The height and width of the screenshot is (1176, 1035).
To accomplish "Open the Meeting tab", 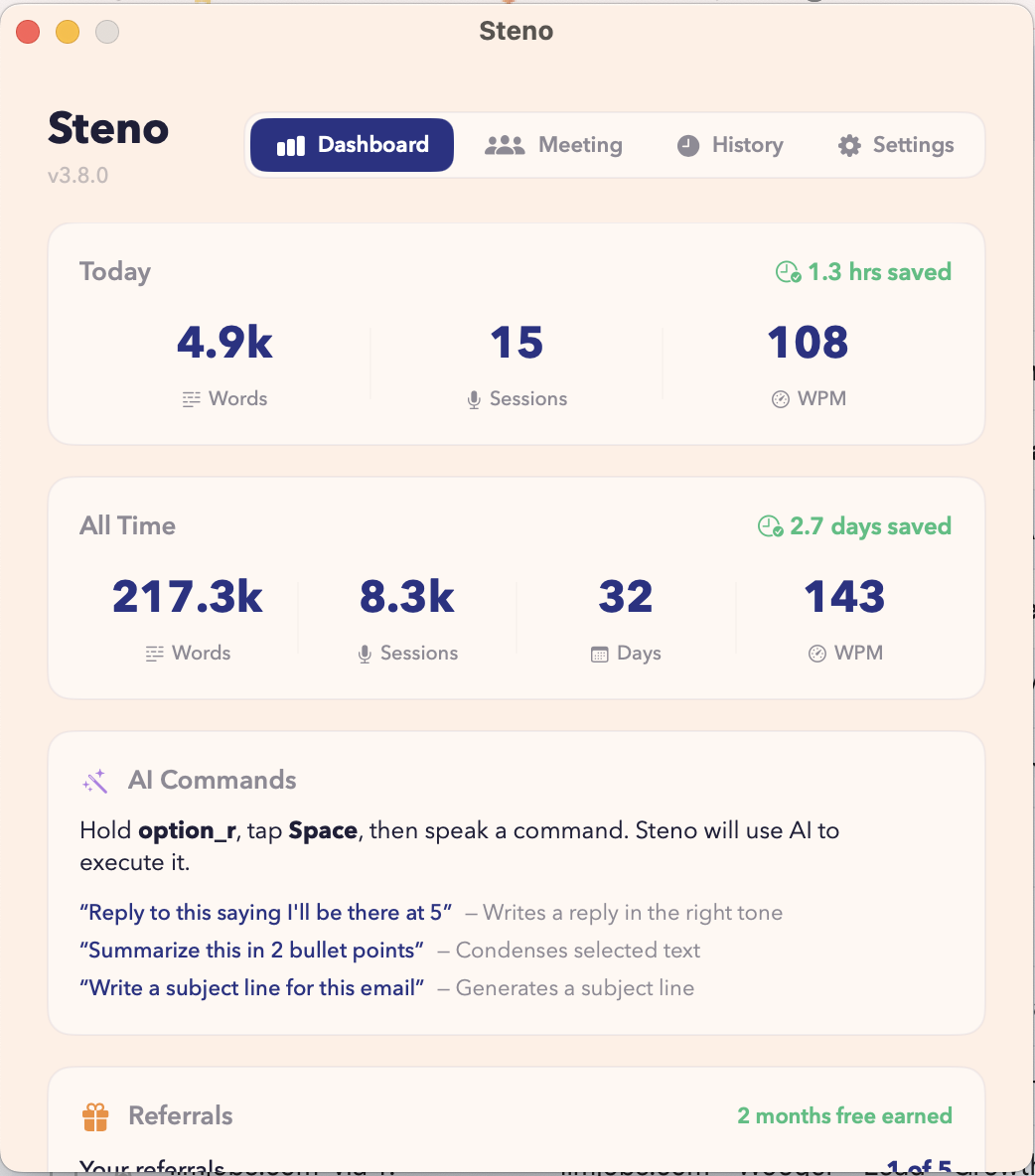I will 554,145.
